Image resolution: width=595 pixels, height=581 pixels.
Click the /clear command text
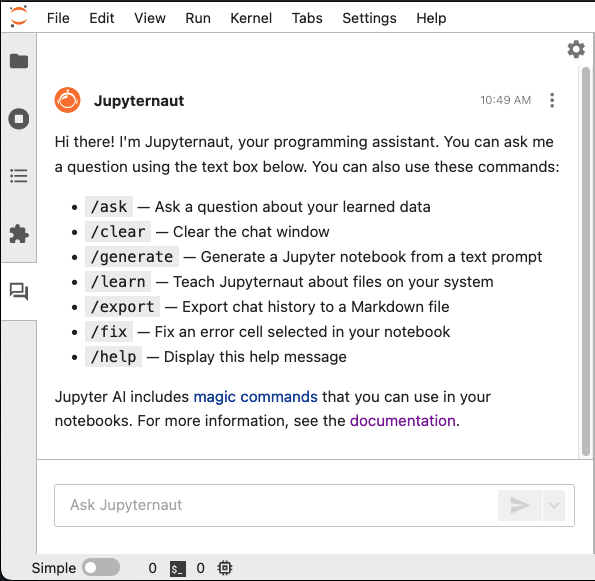click(x=118, y=232)
